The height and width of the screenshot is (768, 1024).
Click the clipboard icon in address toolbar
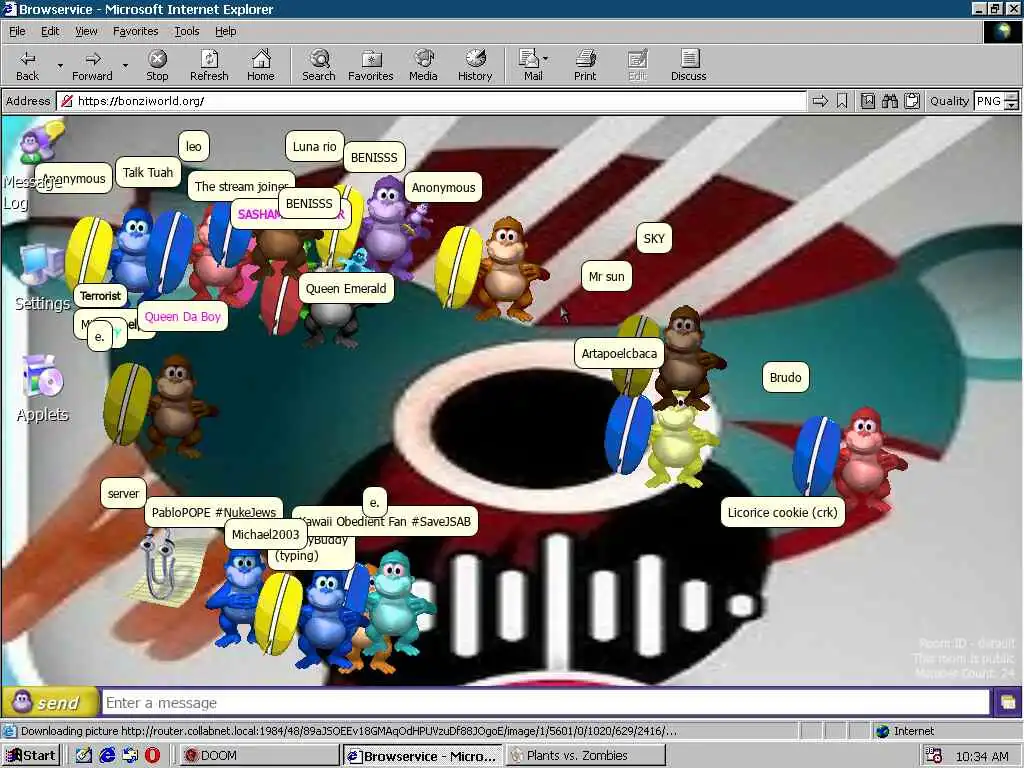point(912,101)
